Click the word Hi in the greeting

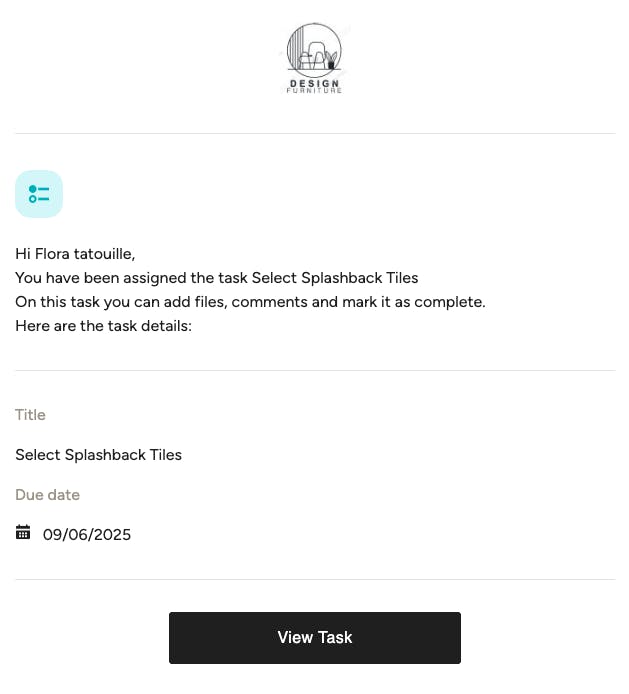(x=22, y=254)
